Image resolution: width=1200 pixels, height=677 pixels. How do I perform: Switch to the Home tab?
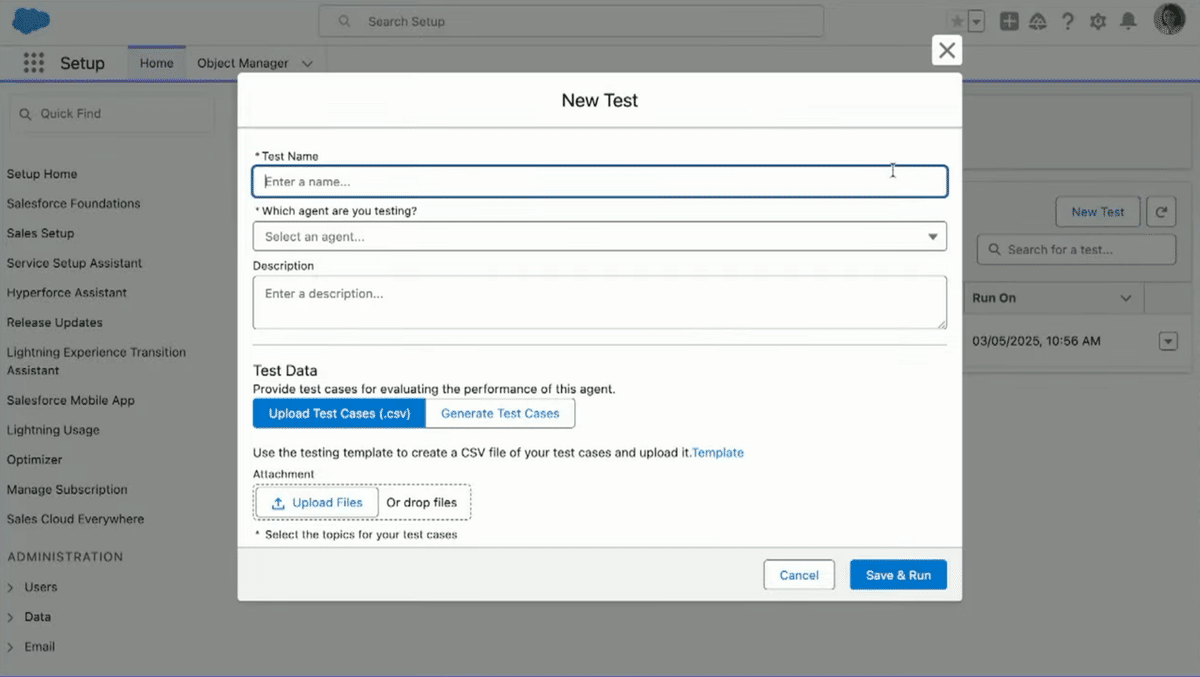[x=156, y=62]
